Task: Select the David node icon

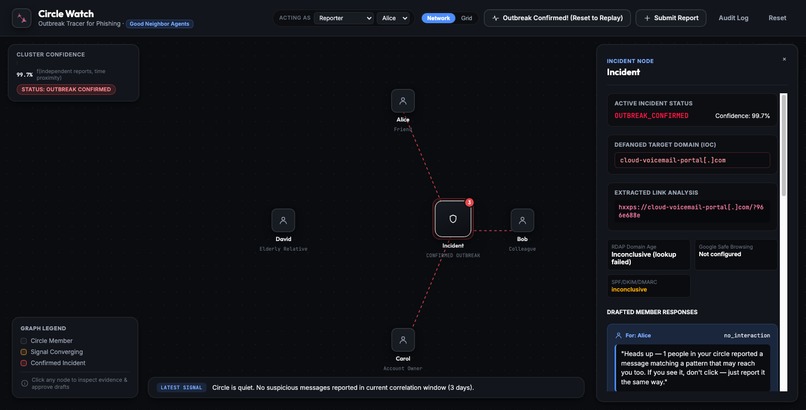Action: click(283, 220)
